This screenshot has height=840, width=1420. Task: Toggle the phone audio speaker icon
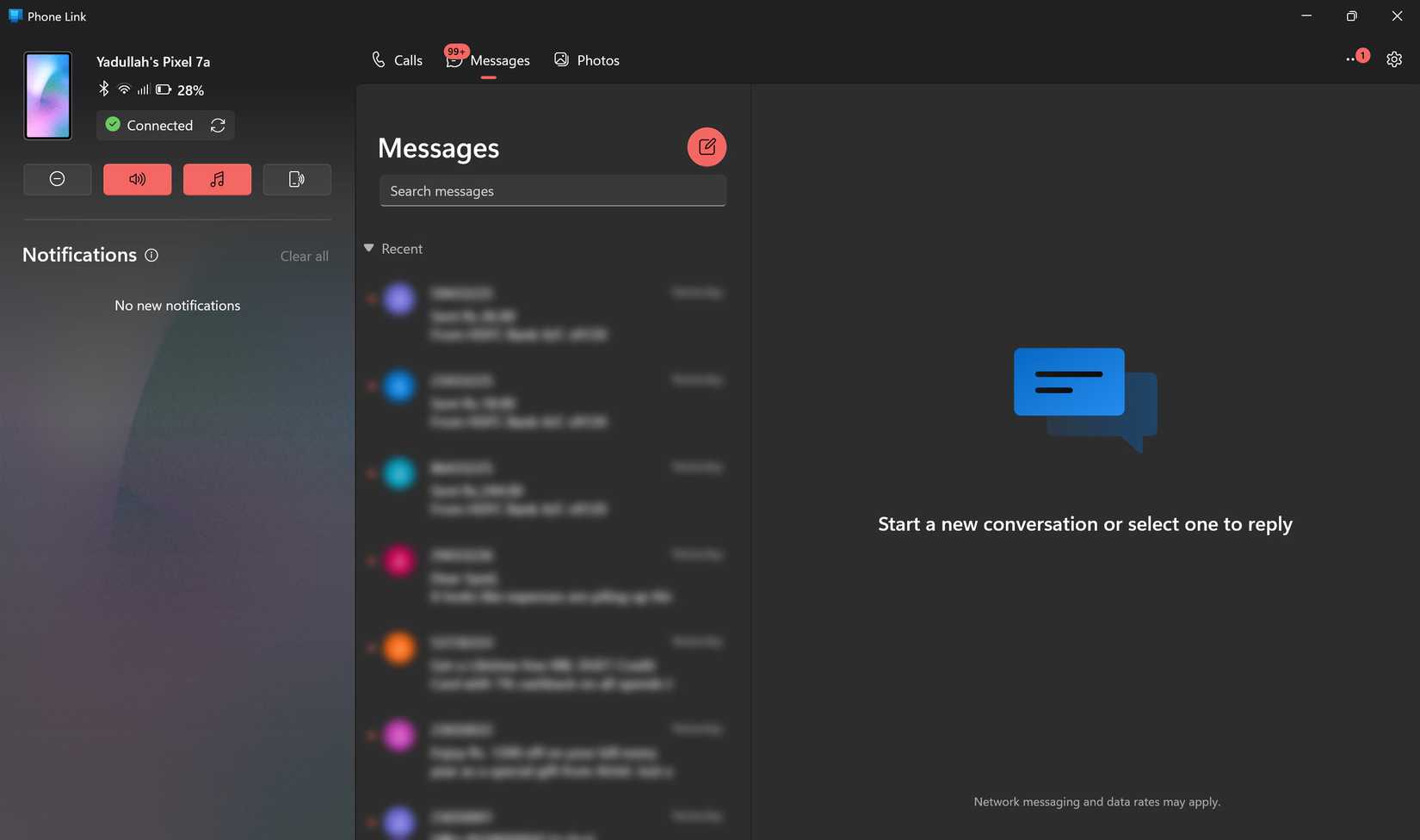tap(137, 179)
